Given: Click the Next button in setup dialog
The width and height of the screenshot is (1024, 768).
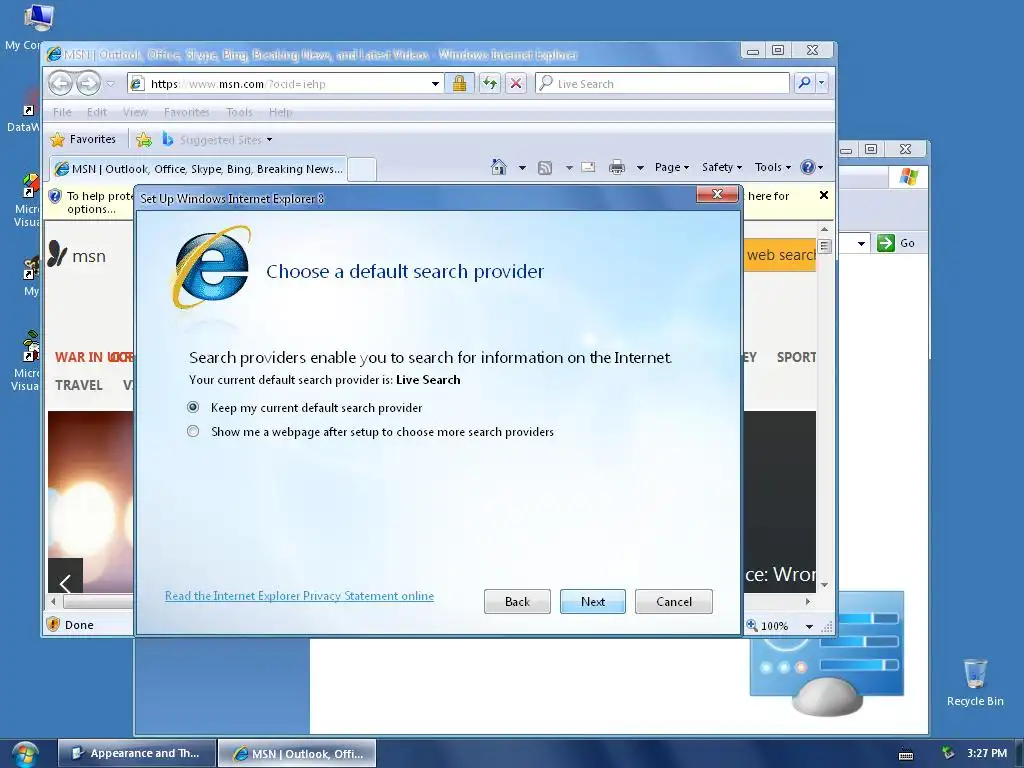Looking at the screenshot, I should (592, 601).
